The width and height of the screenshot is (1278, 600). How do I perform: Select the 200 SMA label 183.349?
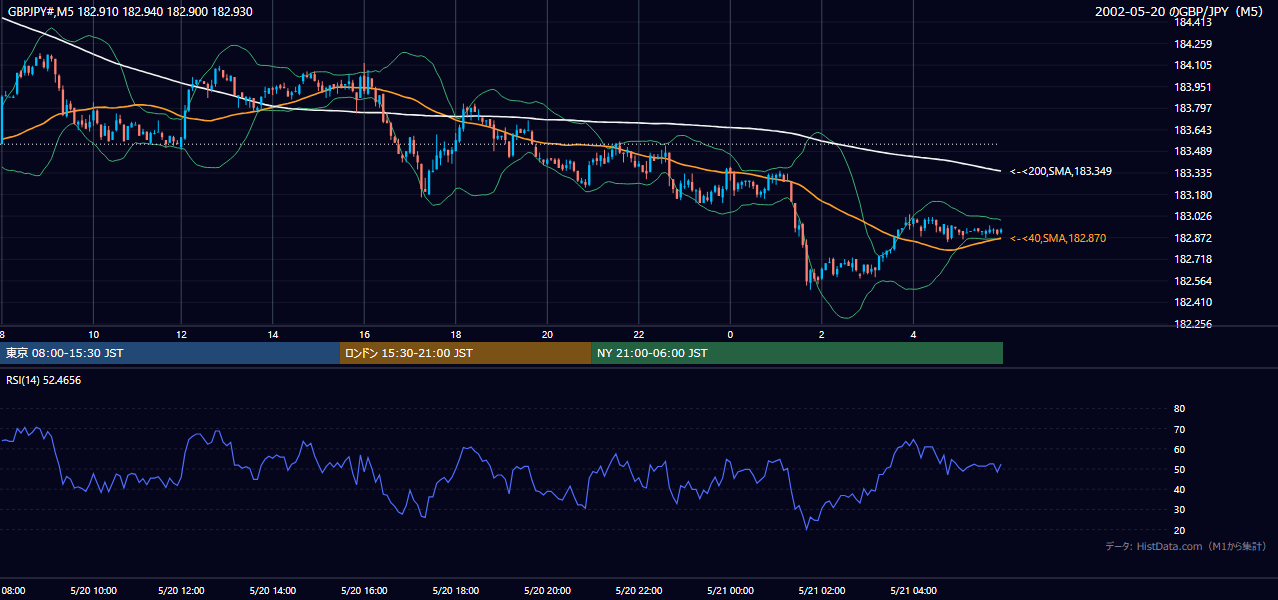(1061, 172)
